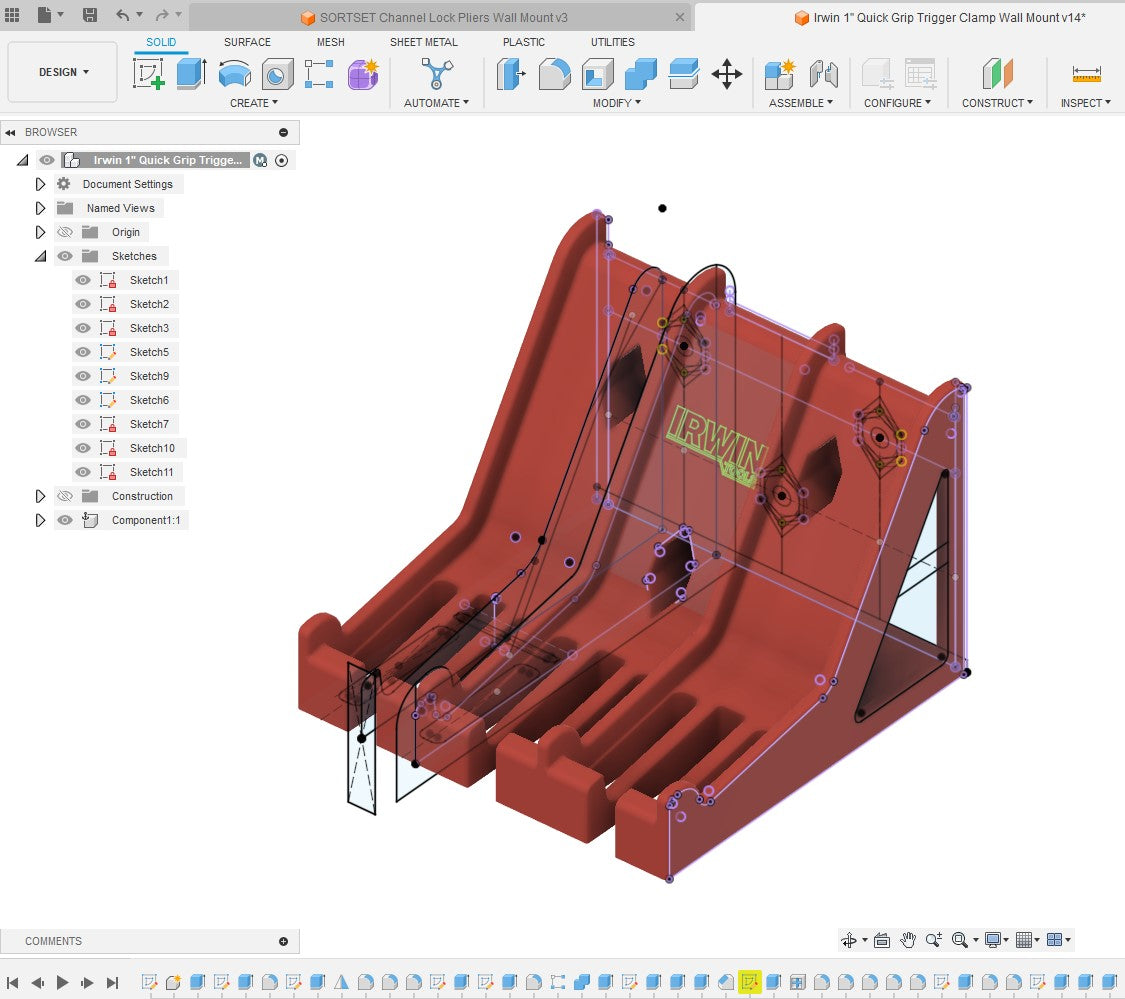Click the Press Pull tool
The height and width of the screenshot is (999, 1125).
point(511,74)
